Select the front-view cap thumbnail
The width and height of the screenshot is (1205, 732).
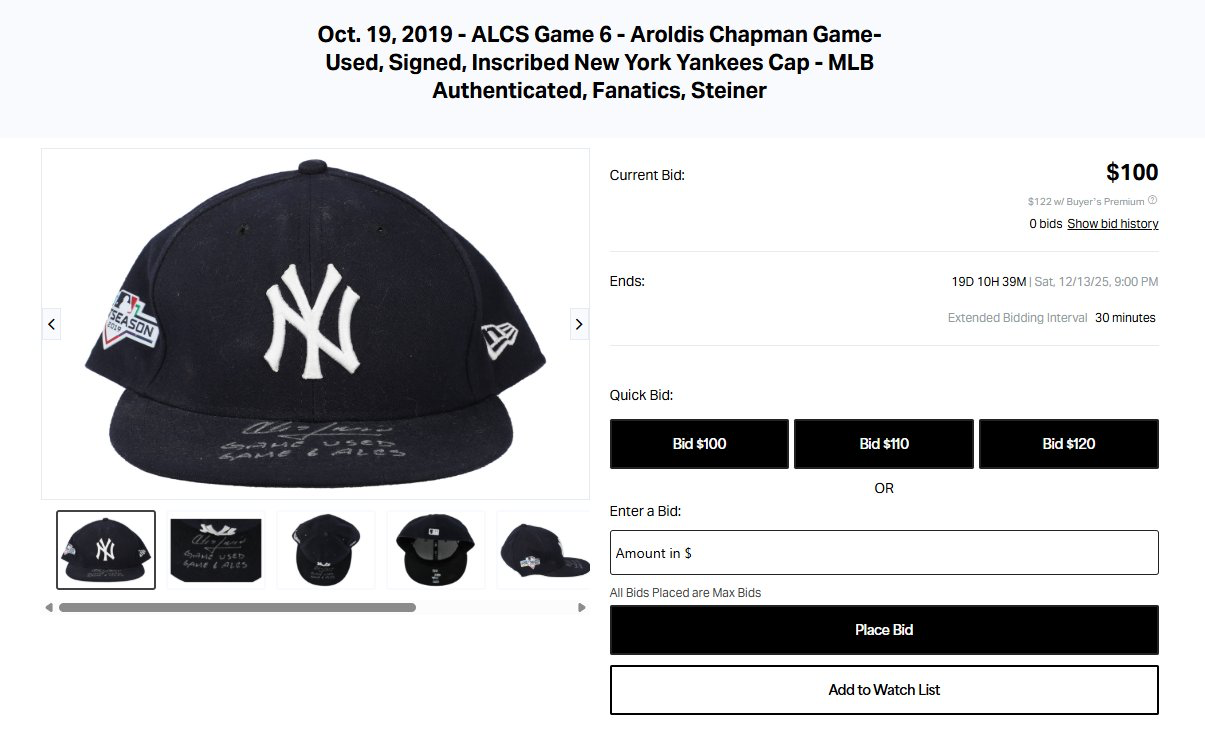(x=106, y=550)
